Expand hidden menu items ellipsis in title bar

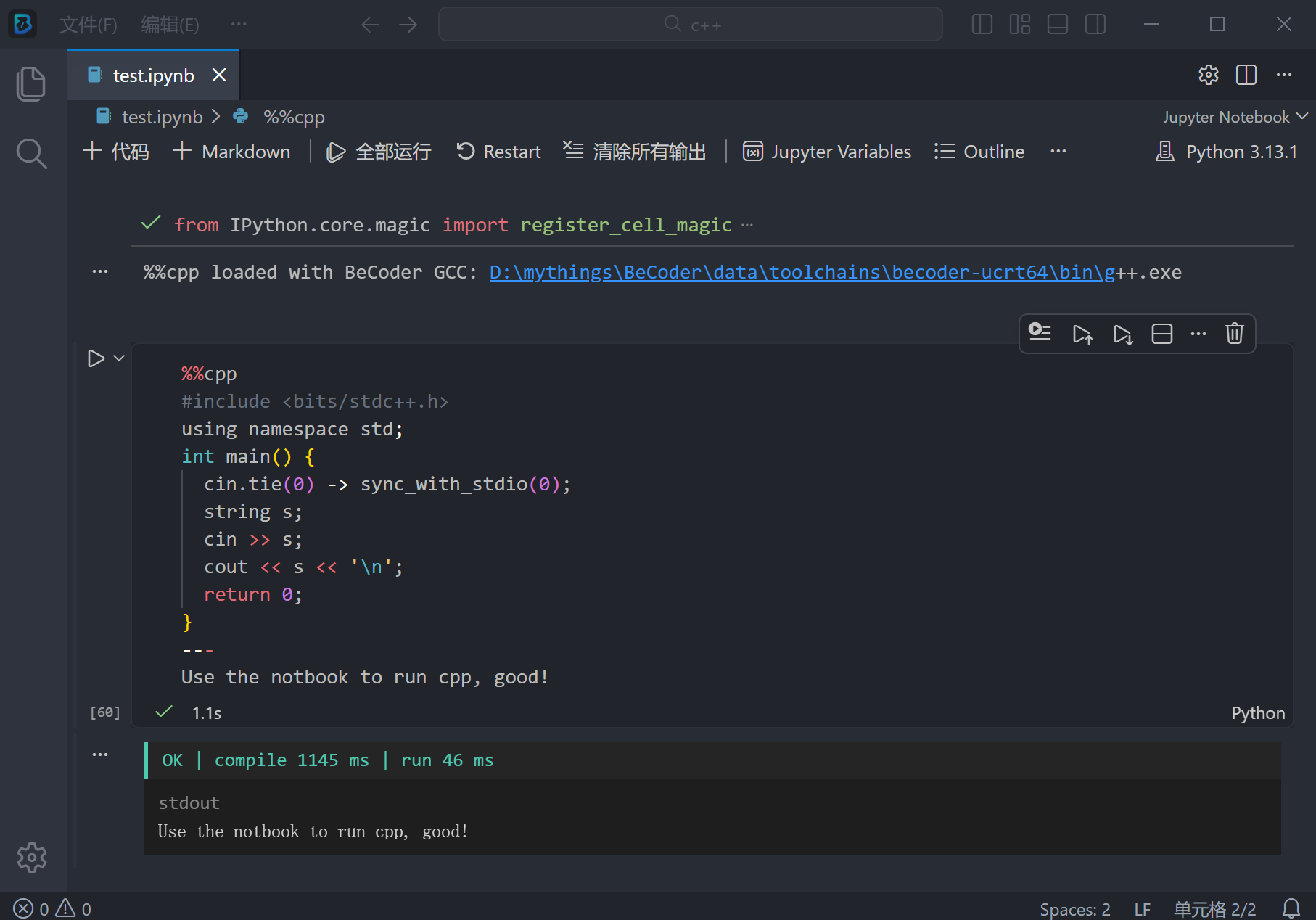tap(239, 25)
